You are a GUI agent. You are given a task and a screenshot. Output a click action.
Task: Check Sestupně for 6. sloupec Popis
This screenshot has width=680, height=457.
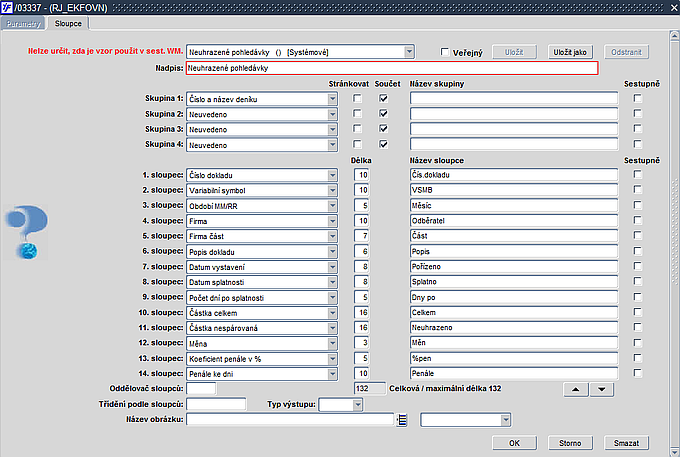637,251
